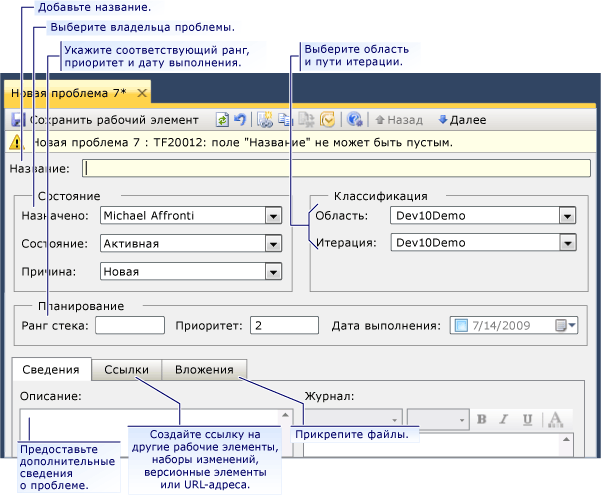Click the 'Журнал:' label

click(x=329, y=396)
